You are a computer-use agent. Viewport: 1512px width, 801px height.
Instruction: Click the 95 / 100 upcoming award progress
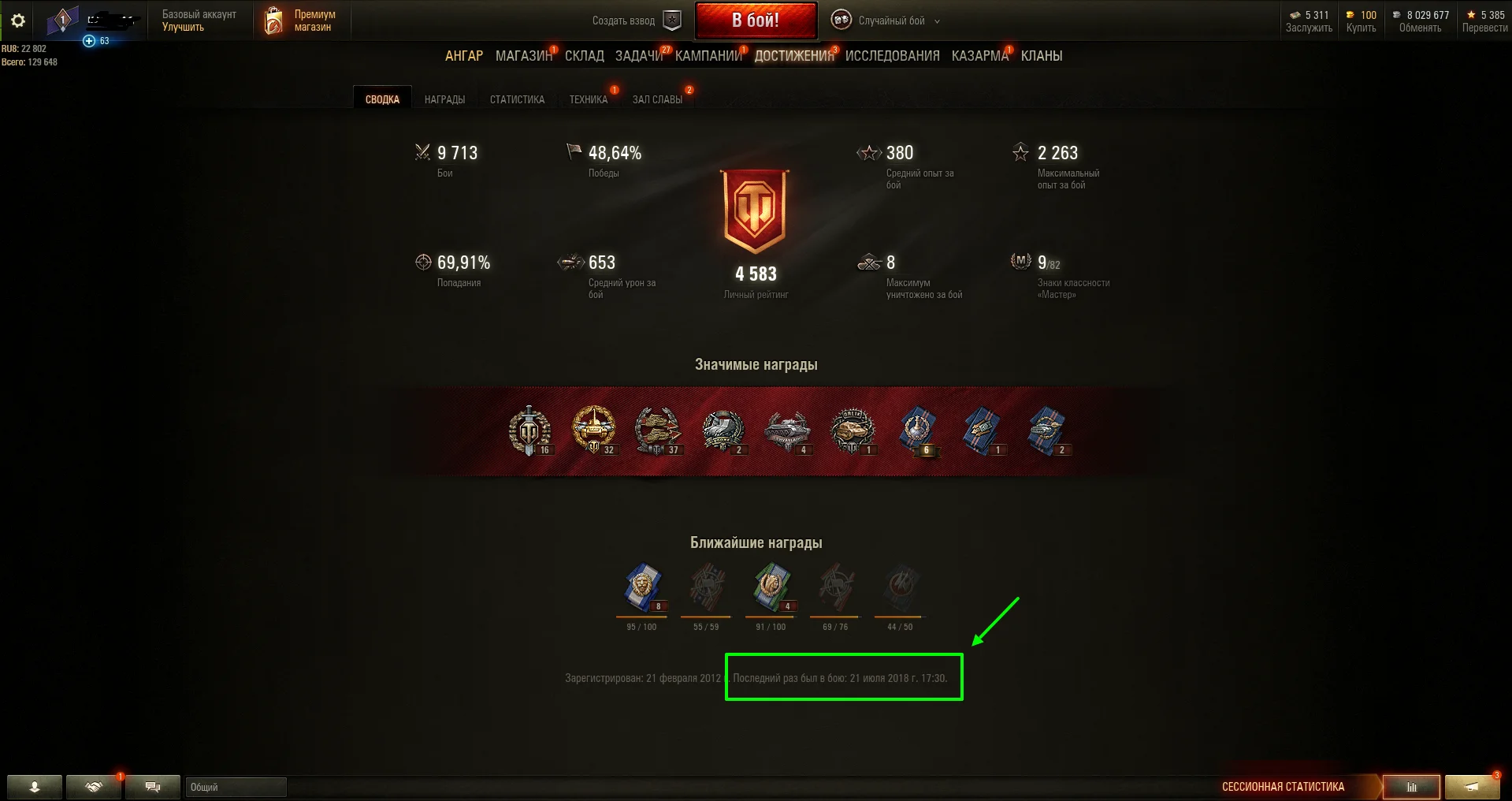point(641,627)
